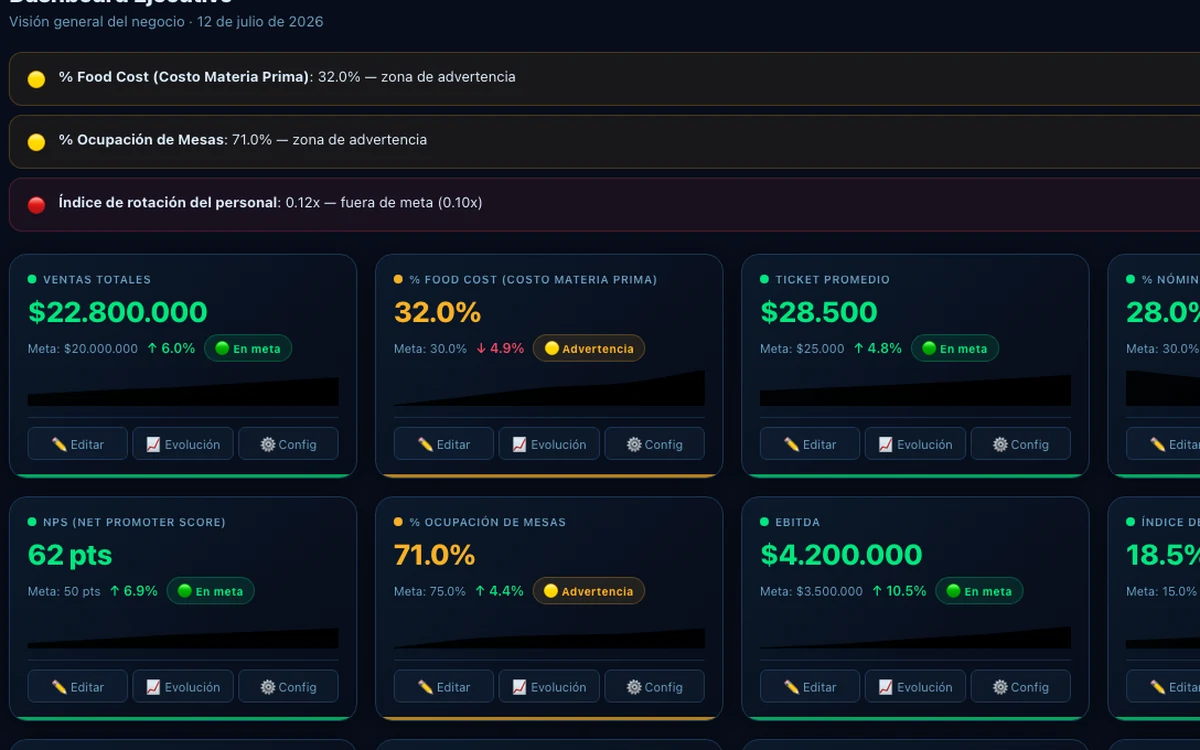Click red circle icon in rotación del personal alert
The image size is (1200, 750).
click(x=37, y=205)
